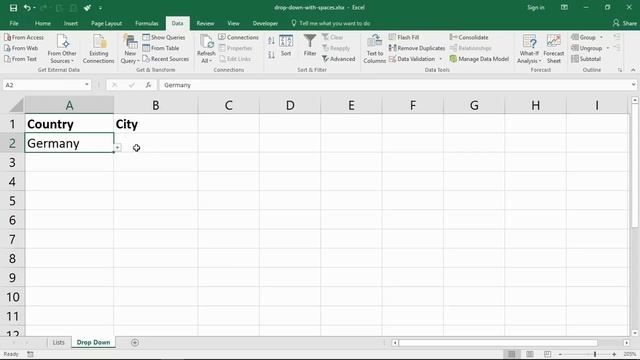Click Show Queries
640x360 pixels.
pyautogui.click(x=164, y=37)
